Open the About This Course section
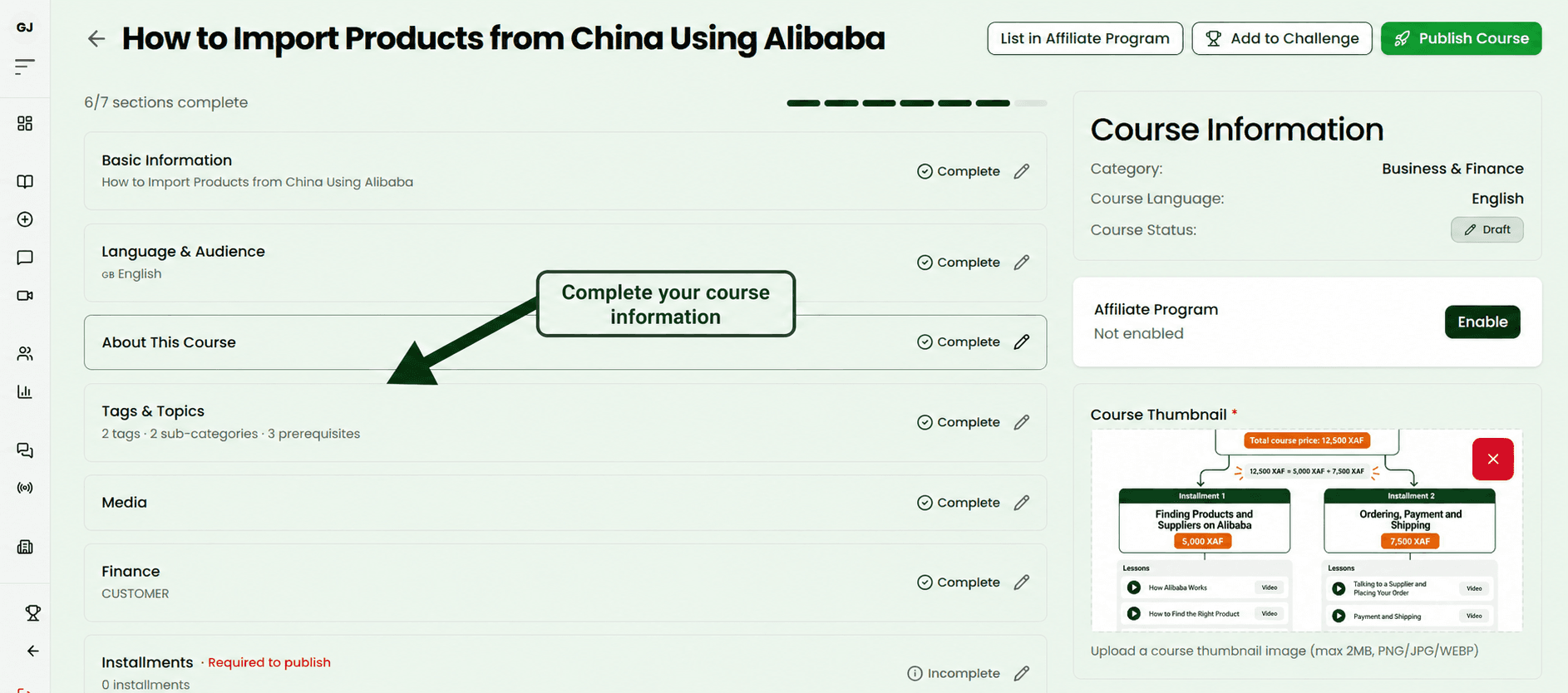 [565, 342]
